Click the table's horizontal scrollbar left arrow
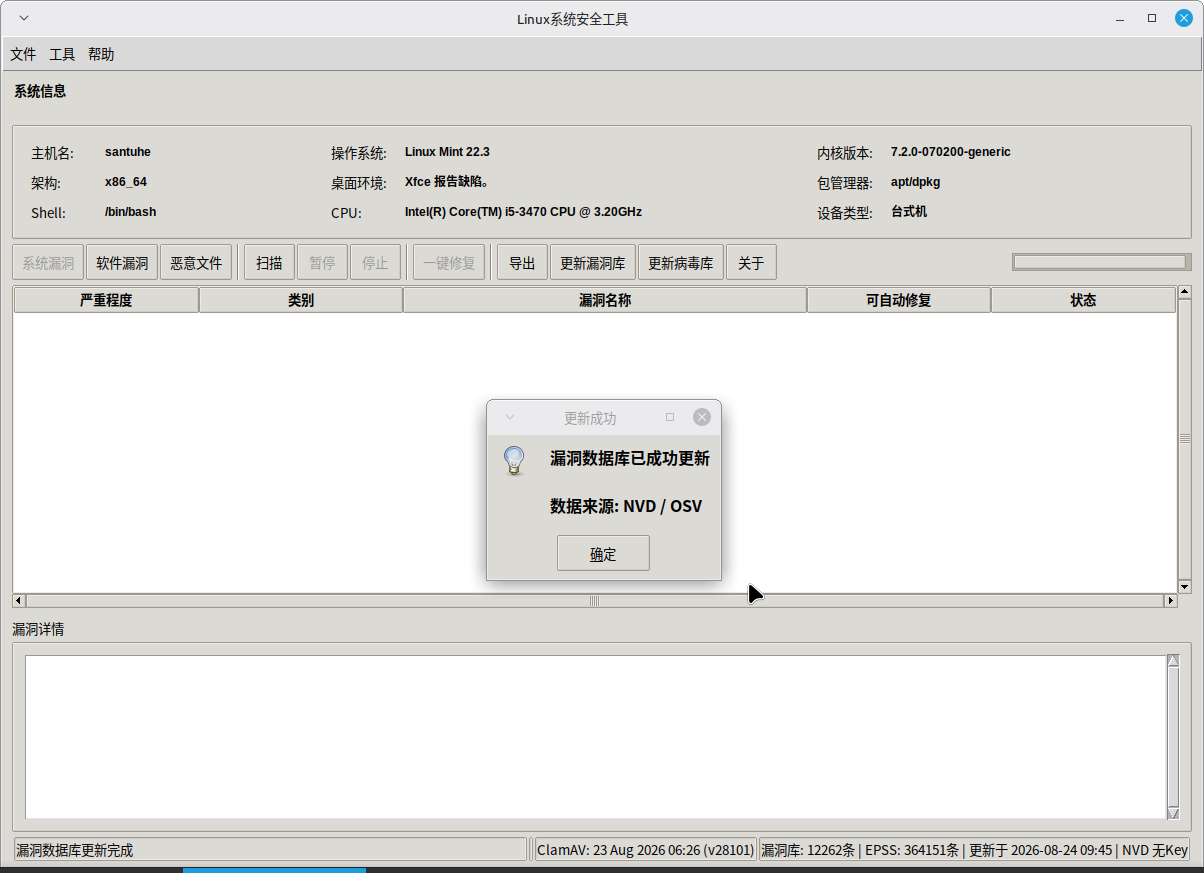The height and width of the screenshot is (873, 1204). [x=19, y=601]
